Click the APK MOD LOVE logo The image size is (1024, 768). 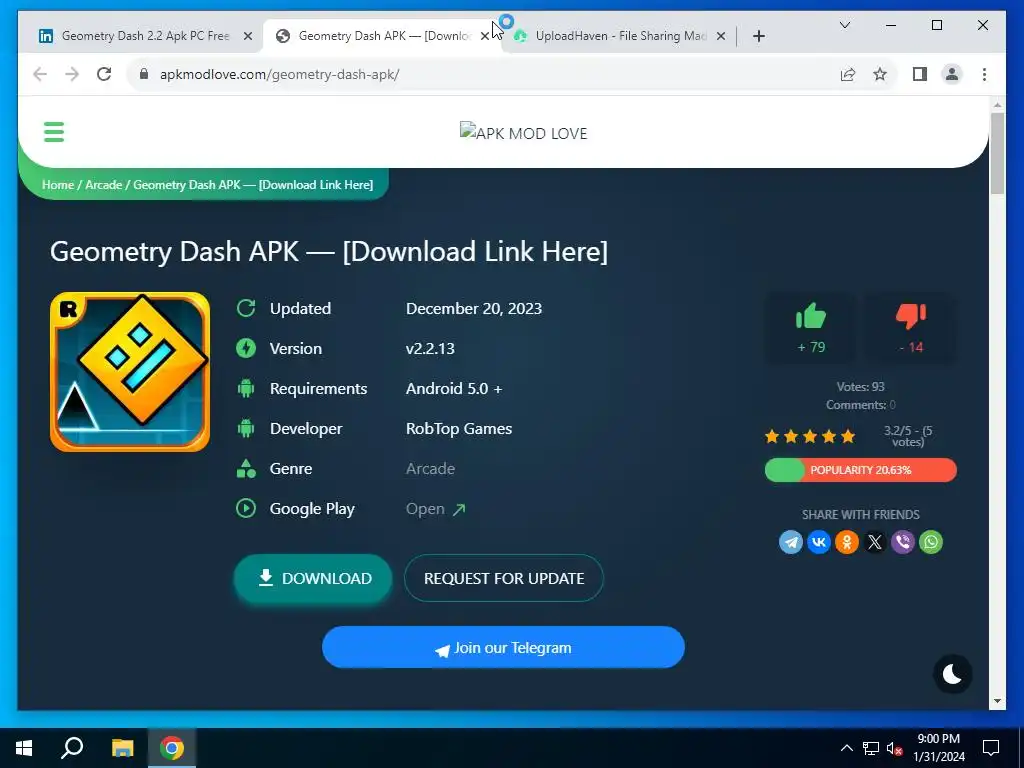523,133
